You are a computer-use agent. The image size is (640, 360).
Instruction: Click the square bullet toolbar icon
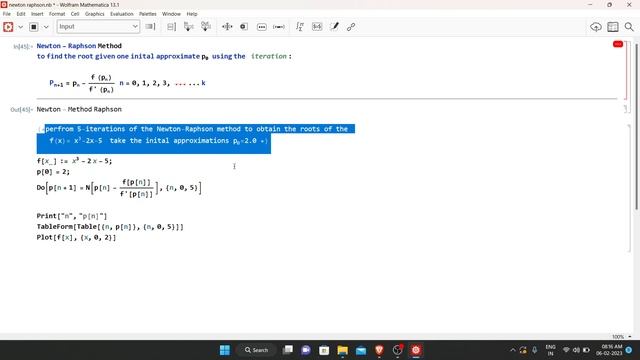pyautogui.click(x=244, y=27)
